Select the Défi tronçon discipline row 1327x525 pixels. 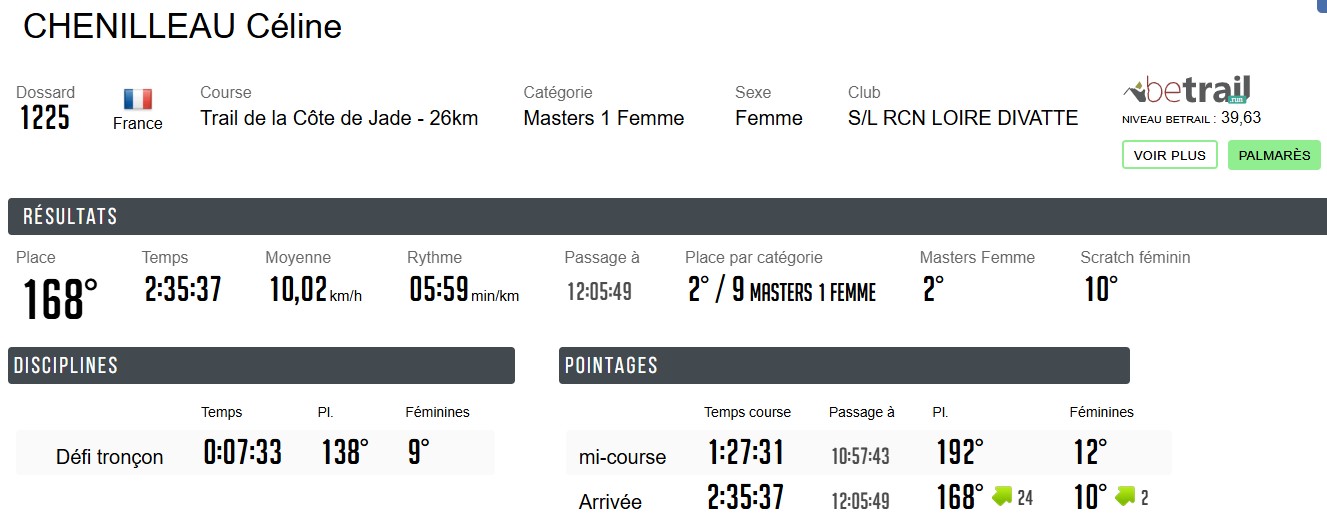110,457
